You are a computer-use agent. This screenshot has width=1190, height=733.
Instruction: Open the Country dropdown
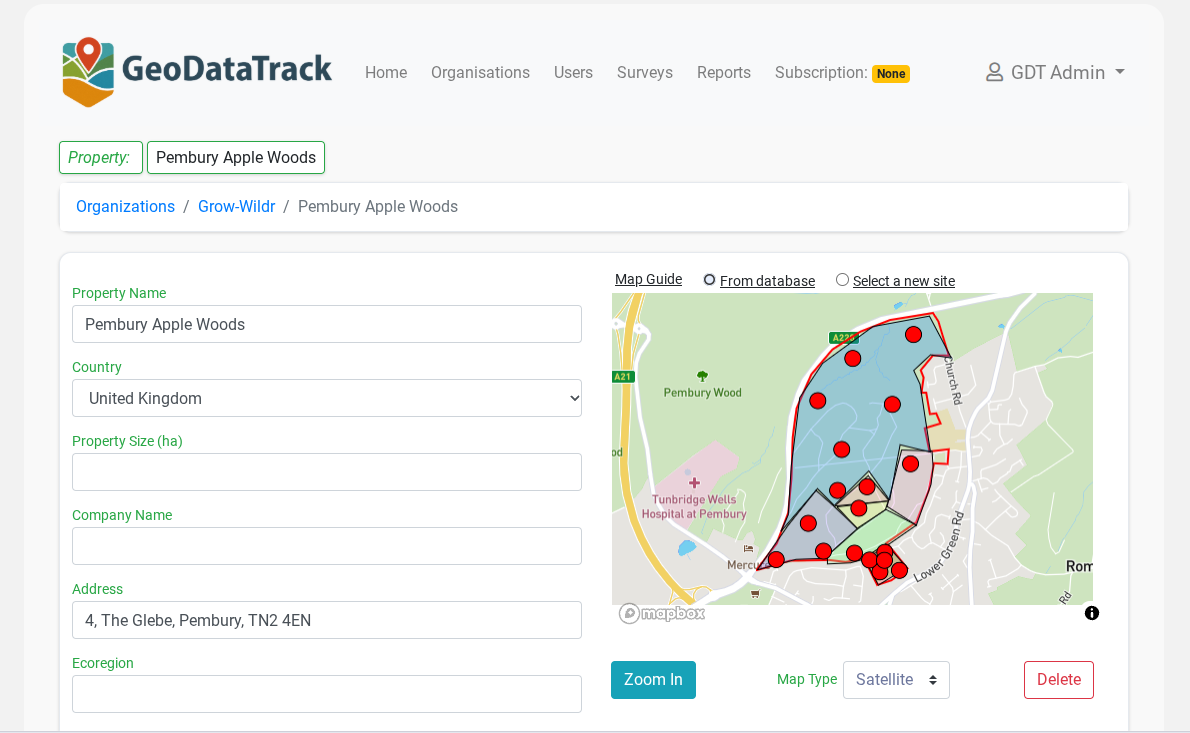pos(327,398)
